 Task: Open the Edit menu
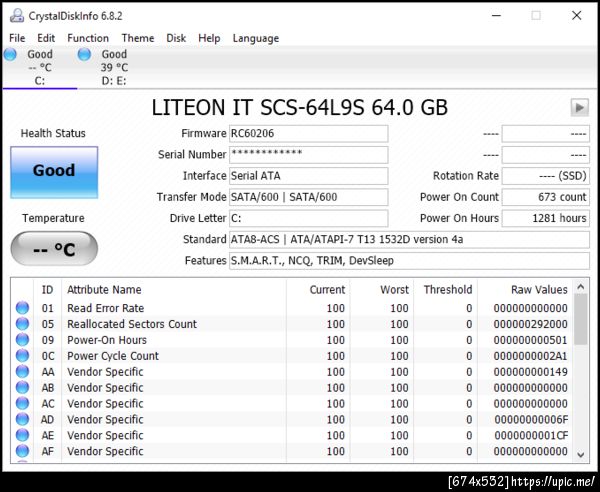(x=46, y=38)
